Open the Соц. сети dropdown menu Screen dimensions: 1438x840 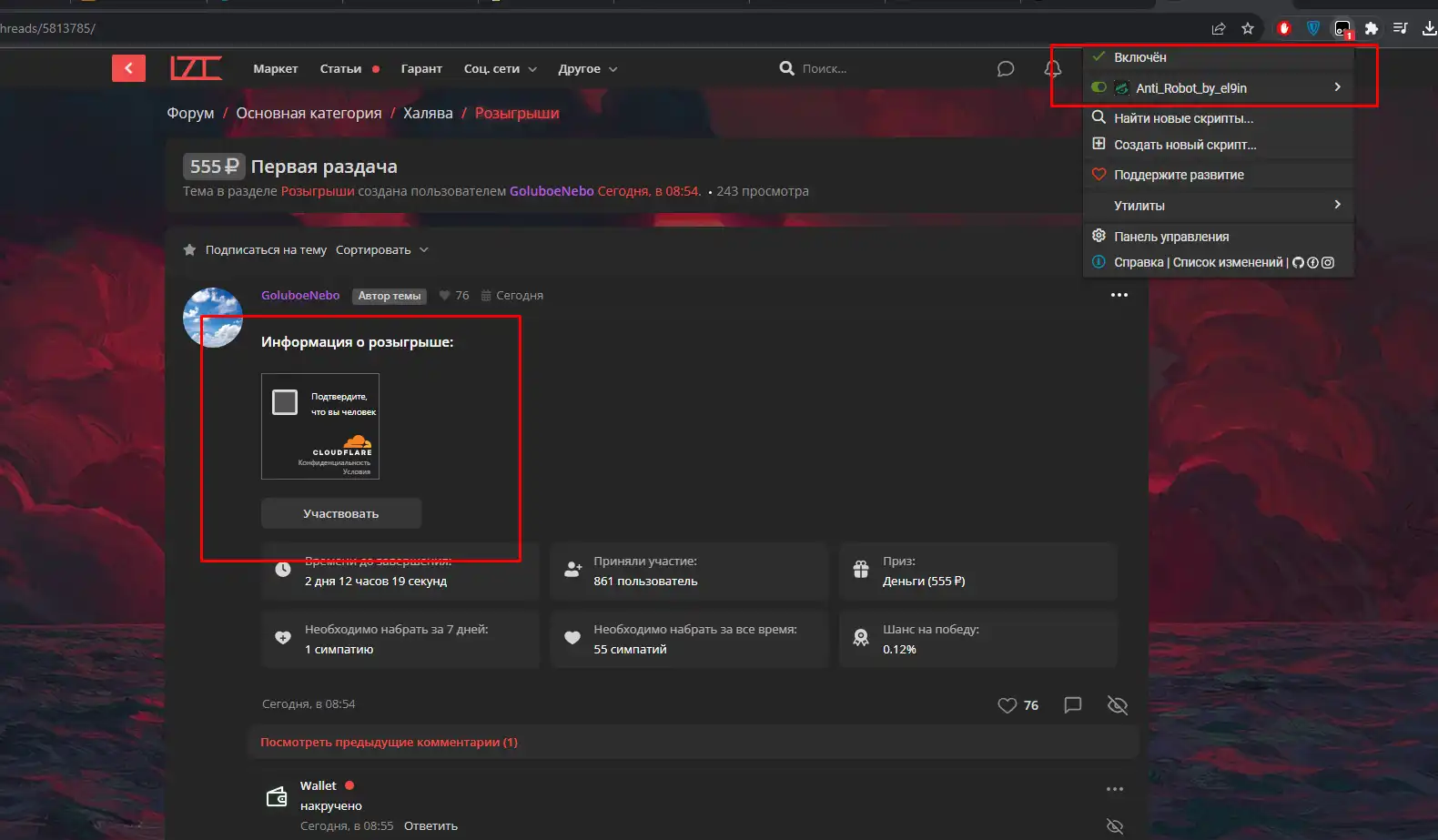pyautogui.click(x=501, y=69)
